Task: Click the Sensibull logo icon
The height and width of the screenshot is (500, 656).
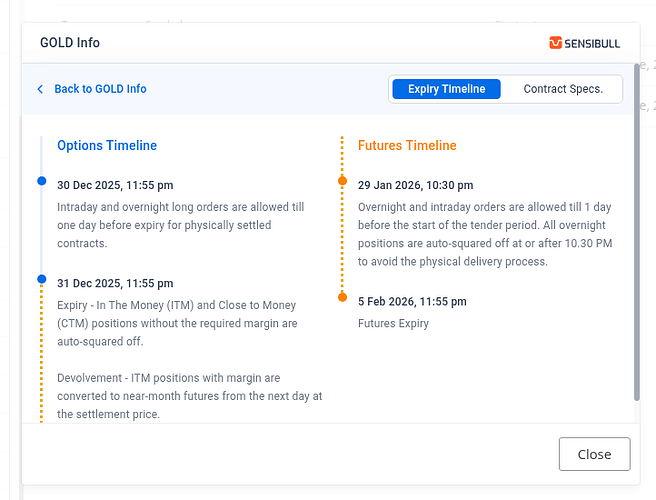Action: (x=556, y=43)
